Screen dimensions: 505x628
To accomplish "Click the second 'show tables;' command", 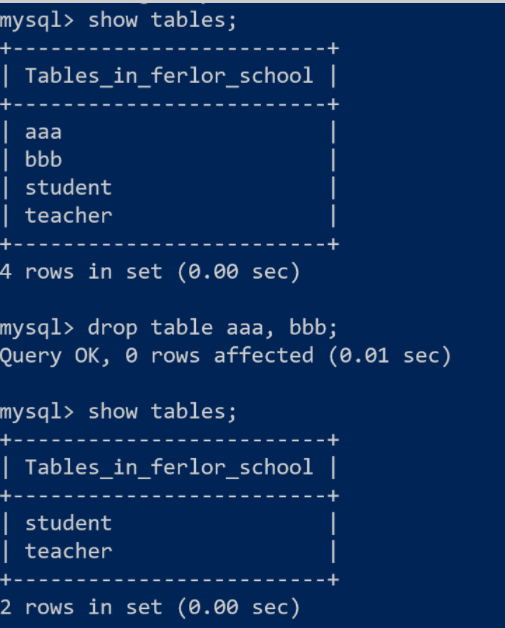I will [x=162, y=412].
